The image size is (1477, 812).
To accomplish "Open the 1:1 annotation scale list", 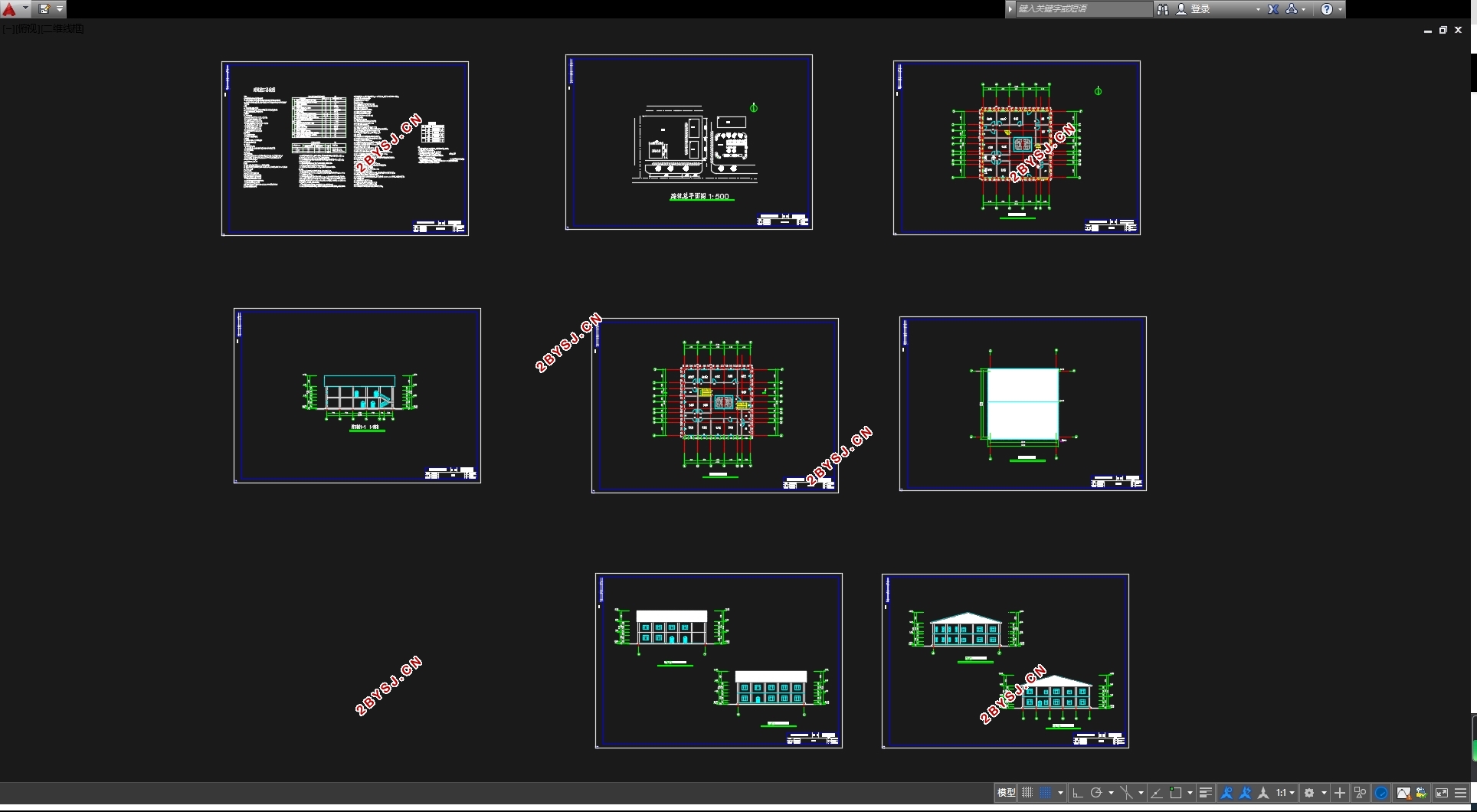I will click(1285, 793).
